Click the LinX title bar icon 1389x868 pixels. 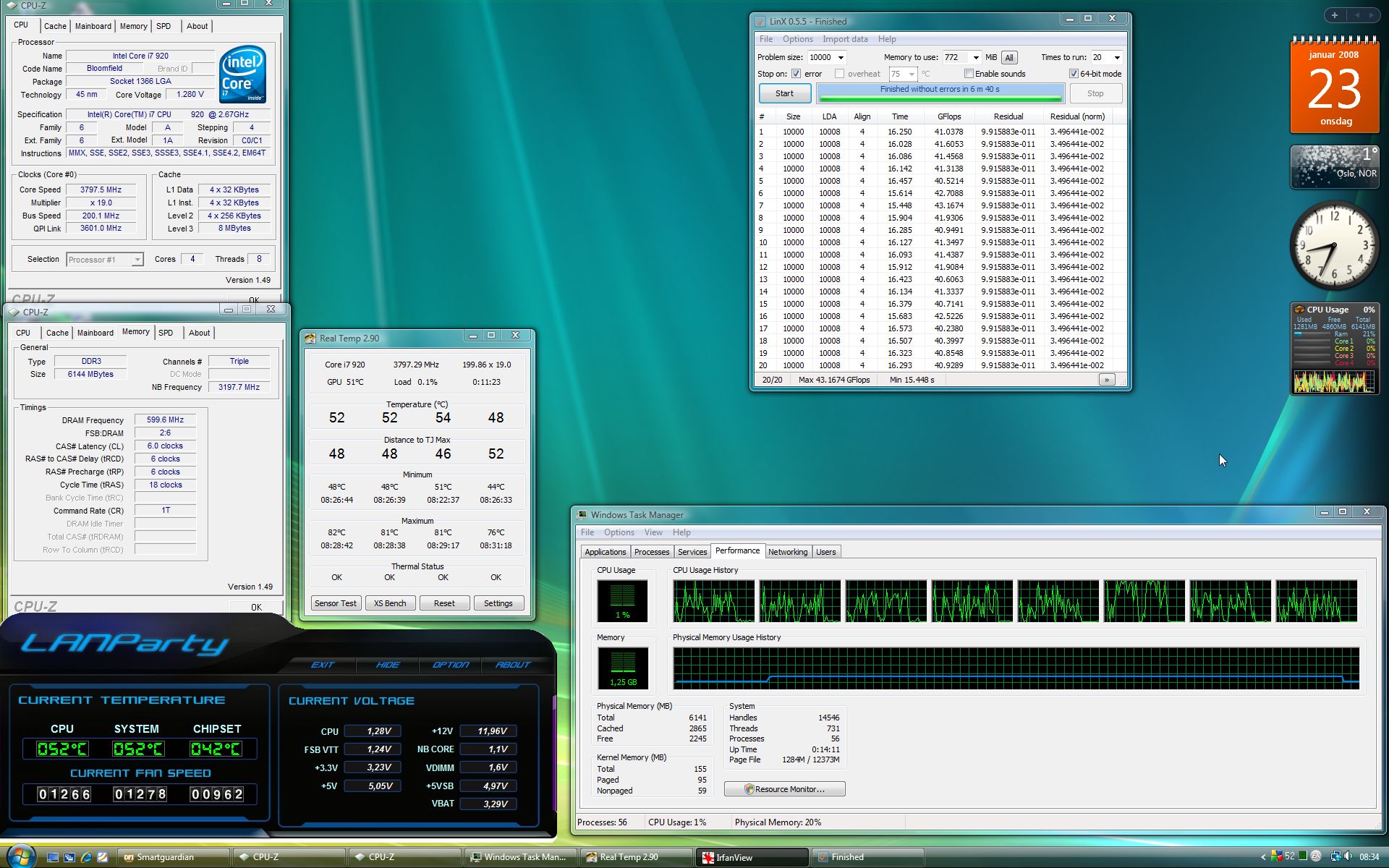tap(760, 21)
